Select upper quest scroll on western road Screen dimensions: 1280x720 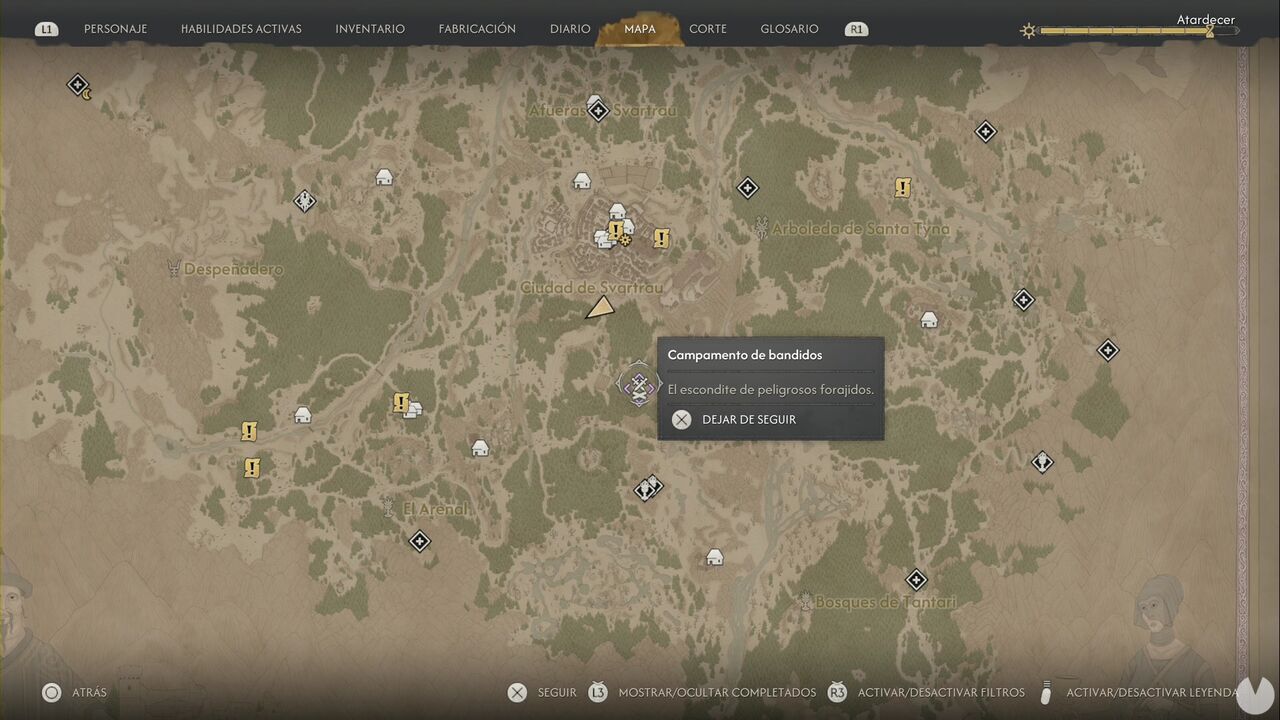(250, 432)
